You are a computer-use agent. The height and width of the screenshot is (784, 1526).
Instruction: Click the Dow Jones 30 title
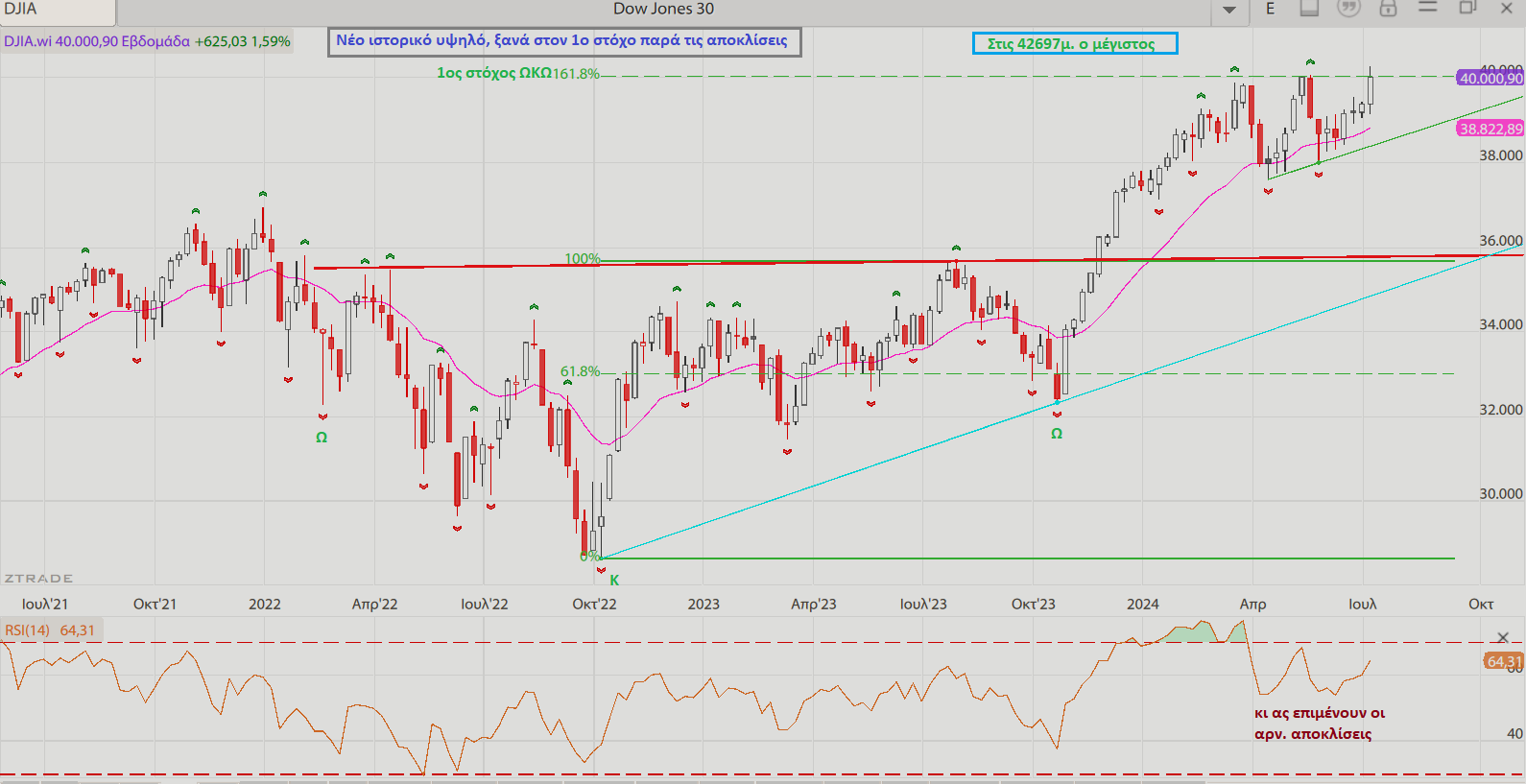click(663, 9)
